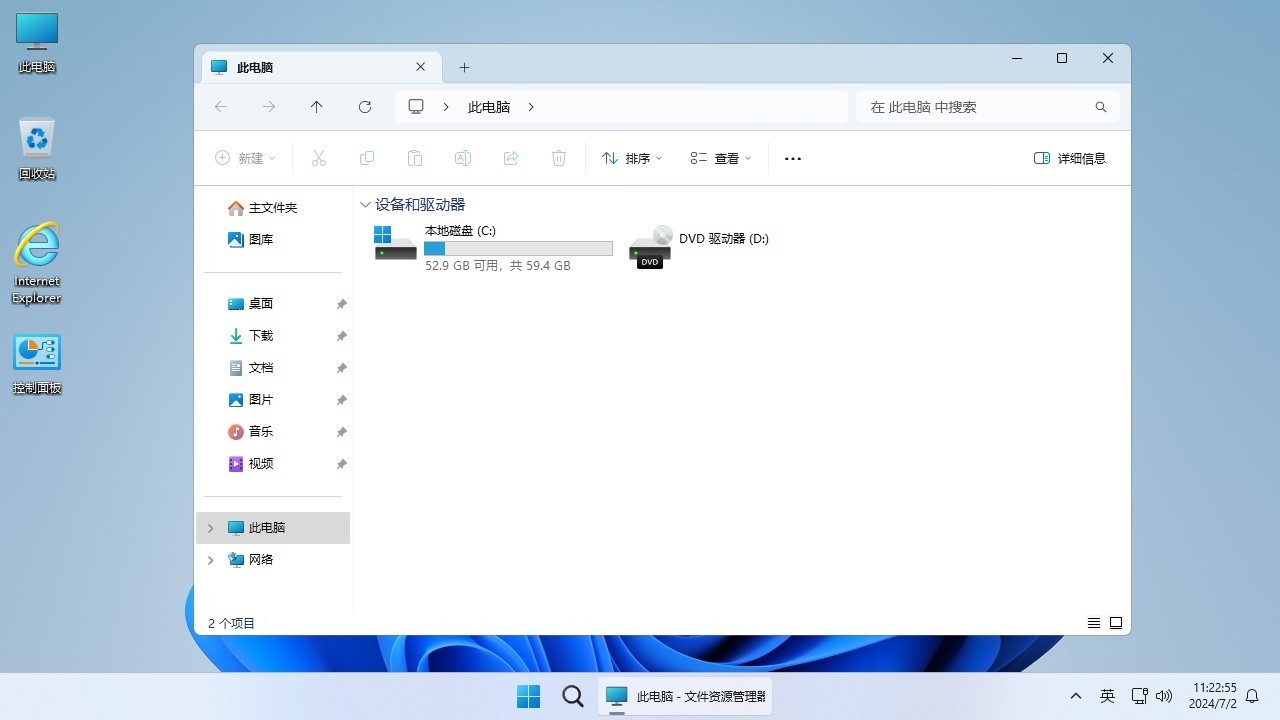Click the 新建 button

tap(244, 158)
